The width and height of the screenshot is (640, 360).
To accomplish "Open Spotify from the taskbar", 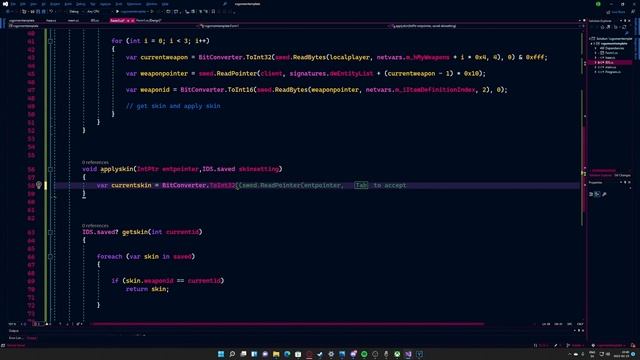I will click(364, 354).
